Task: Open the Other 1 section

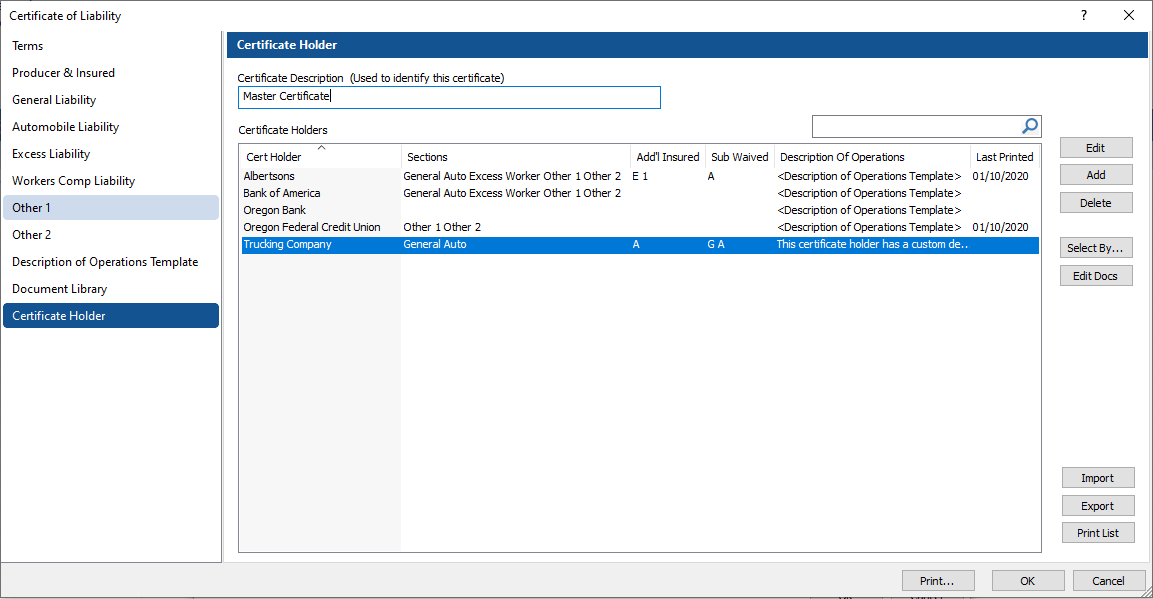Action: (111, 207)
